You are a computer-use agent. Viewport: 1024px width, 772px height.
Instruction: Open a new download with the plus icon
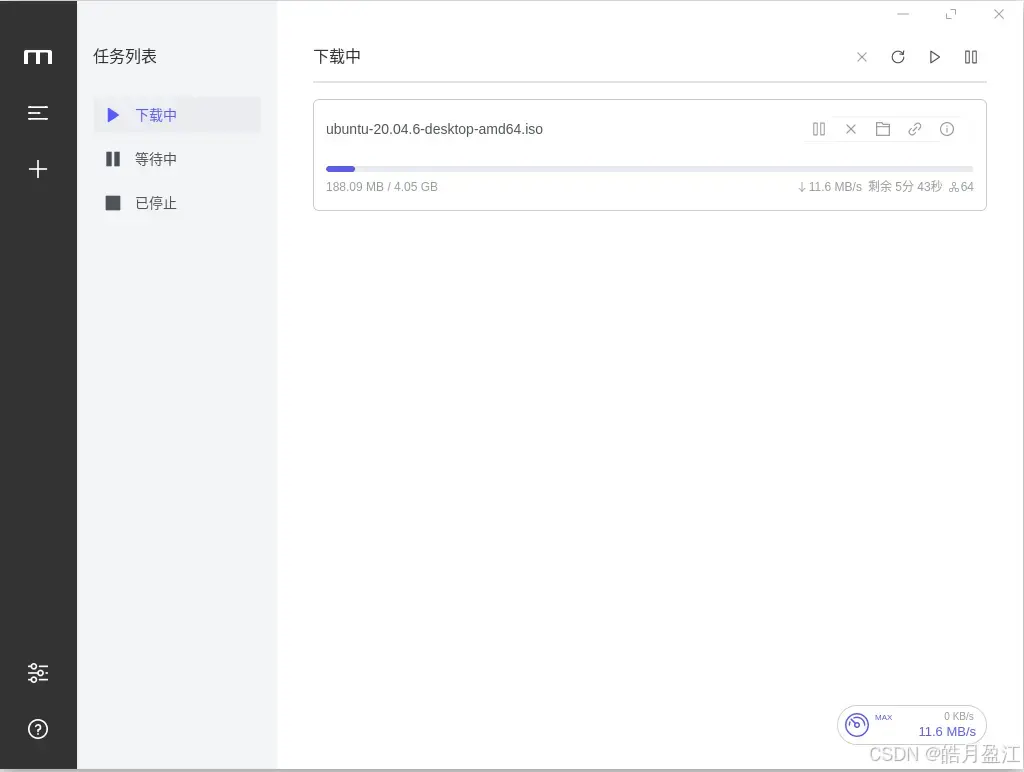(38, 169)
